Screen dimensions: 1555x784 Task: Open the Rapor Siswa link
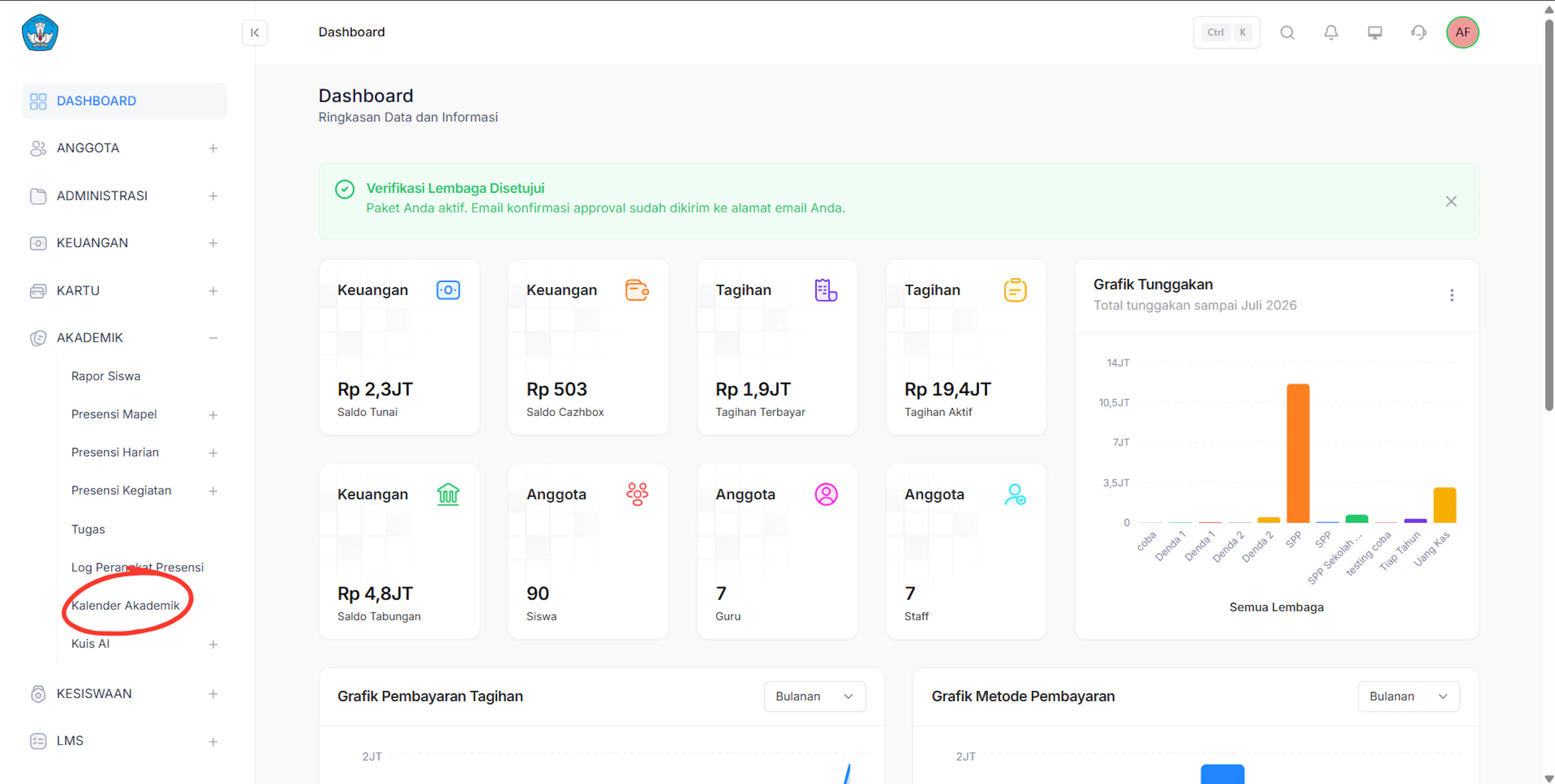[x=106, y=375]
